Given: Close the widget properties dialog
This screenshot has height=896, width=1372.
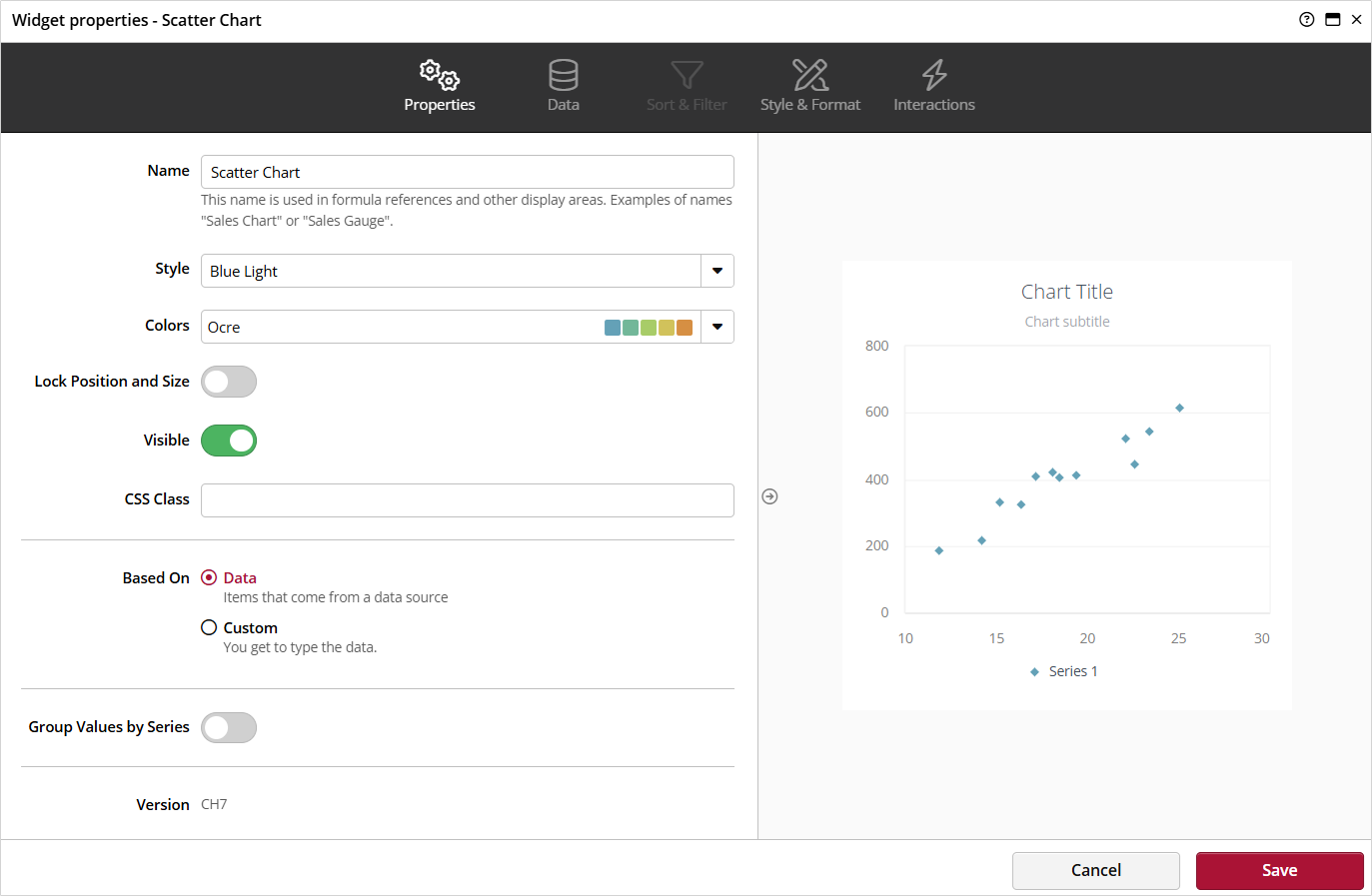Looking at the screenshot, I should (x=1357, y=19).
